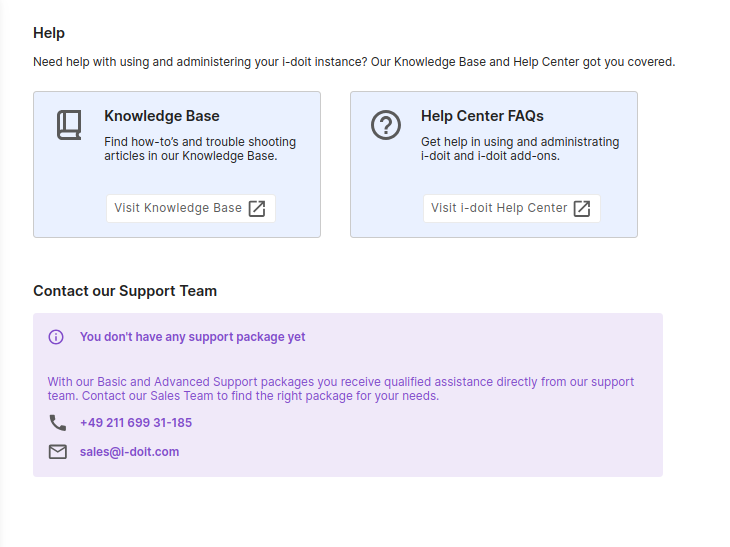The width and height of the screenshot is (730, 547).
Task: Click the envelope icon next to sales email
Action: coord(58,452)
